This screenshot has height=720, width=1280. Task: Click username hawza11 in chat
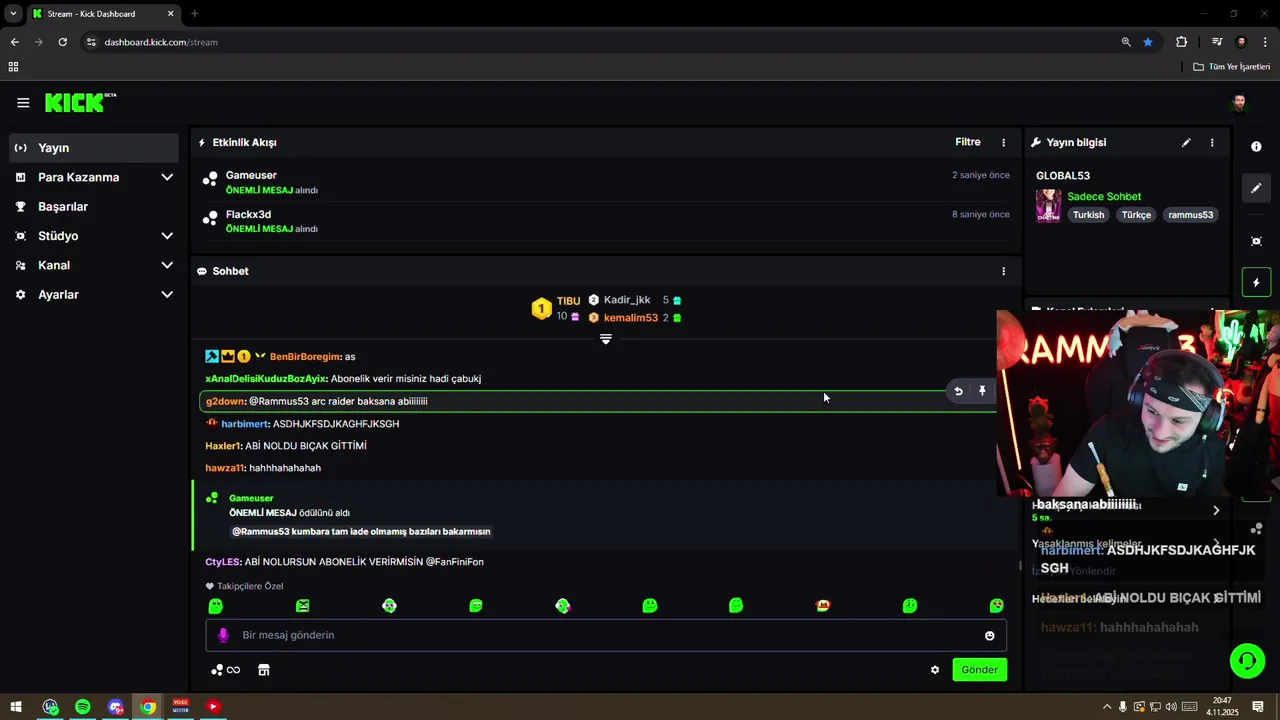(224, 468)
